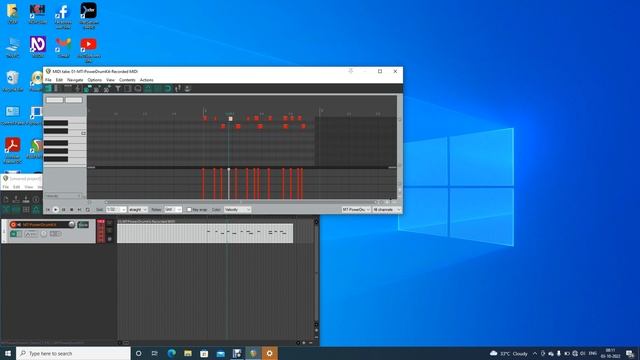Screen dimensions: 640x360
Task: Click the right button above piano keys
Action: point(74,100)
